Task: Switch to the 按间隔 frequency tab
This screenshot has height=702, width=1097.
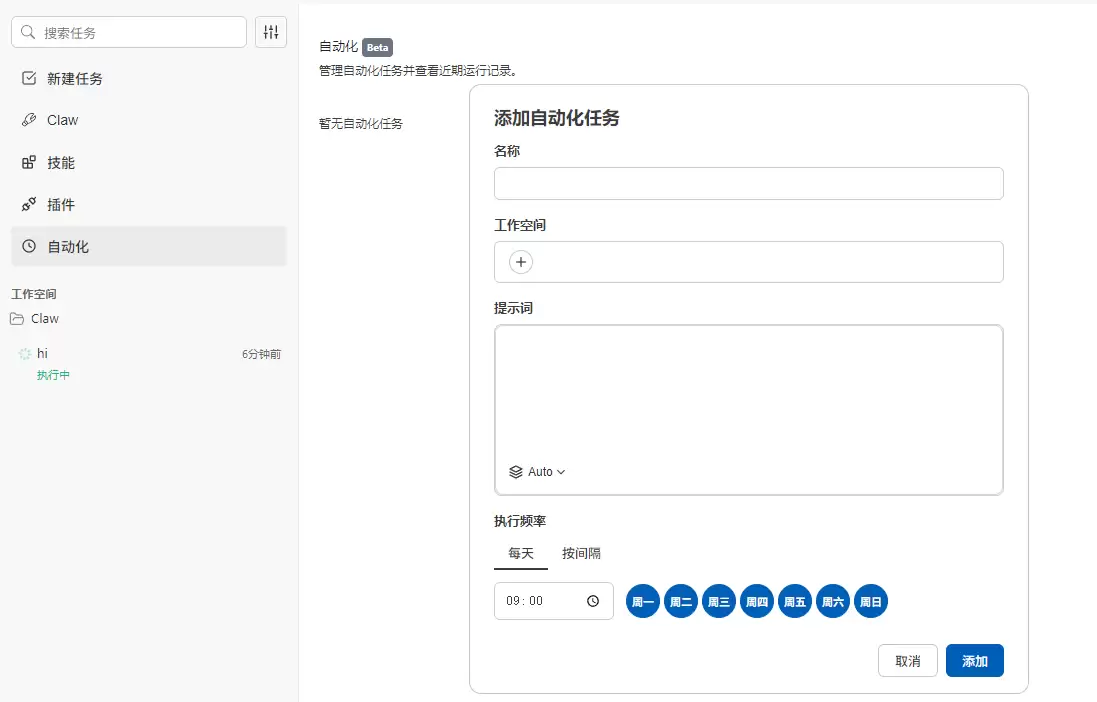Action: point(581,553)
